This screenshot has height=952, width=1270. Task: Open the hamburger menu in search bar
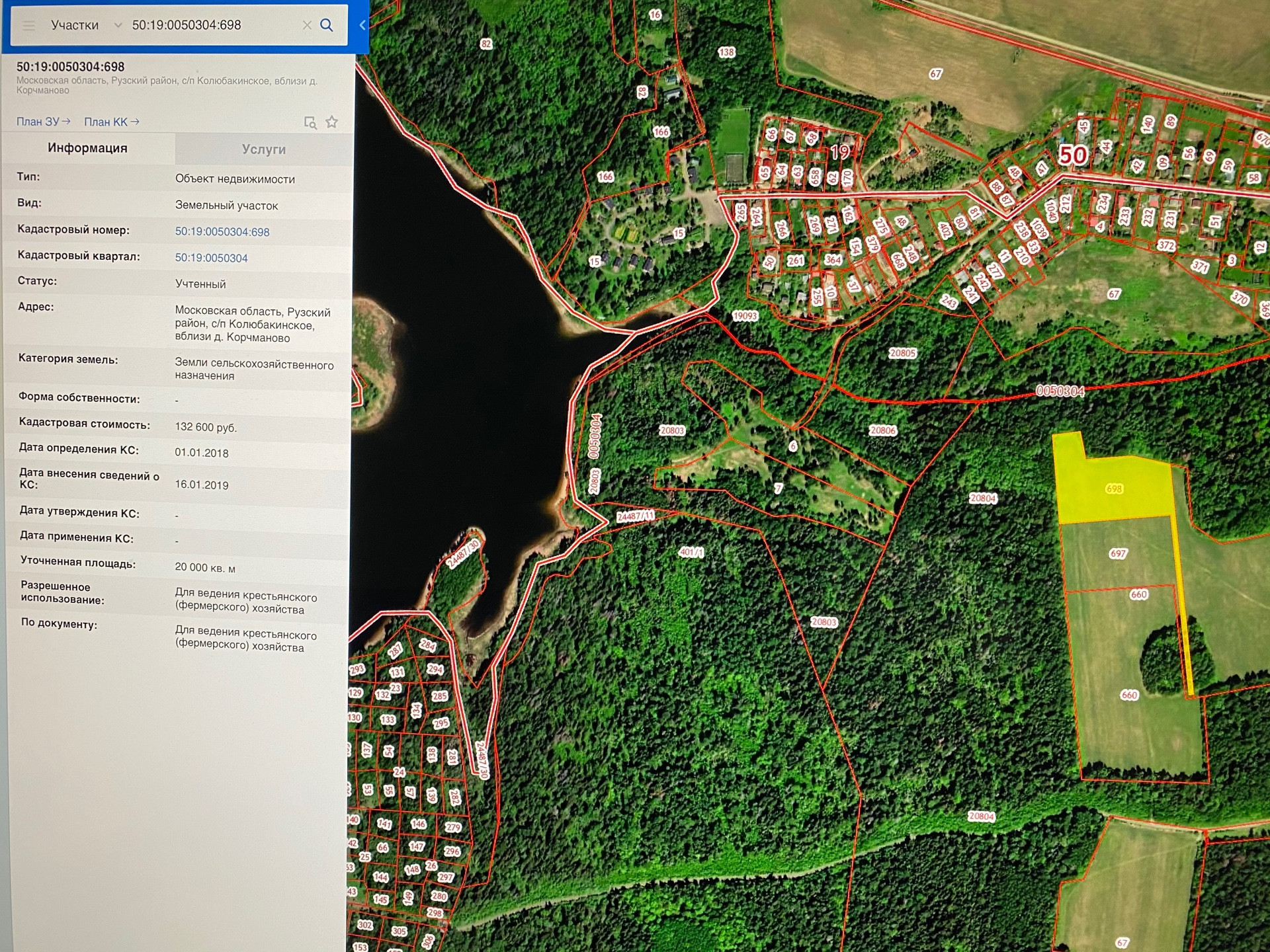click(x=28, y=26)
